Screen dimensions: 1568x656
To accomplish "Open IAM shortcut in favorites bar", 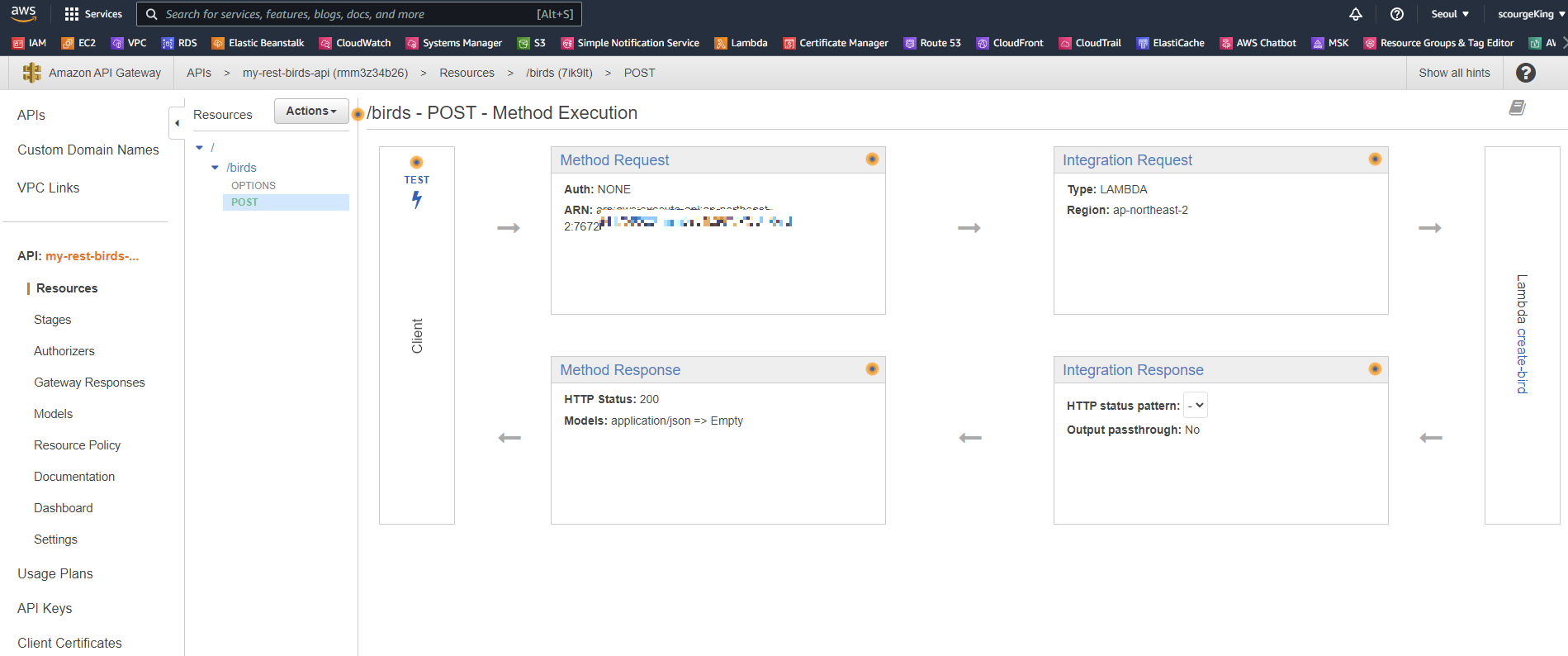I will coord(29,43).
